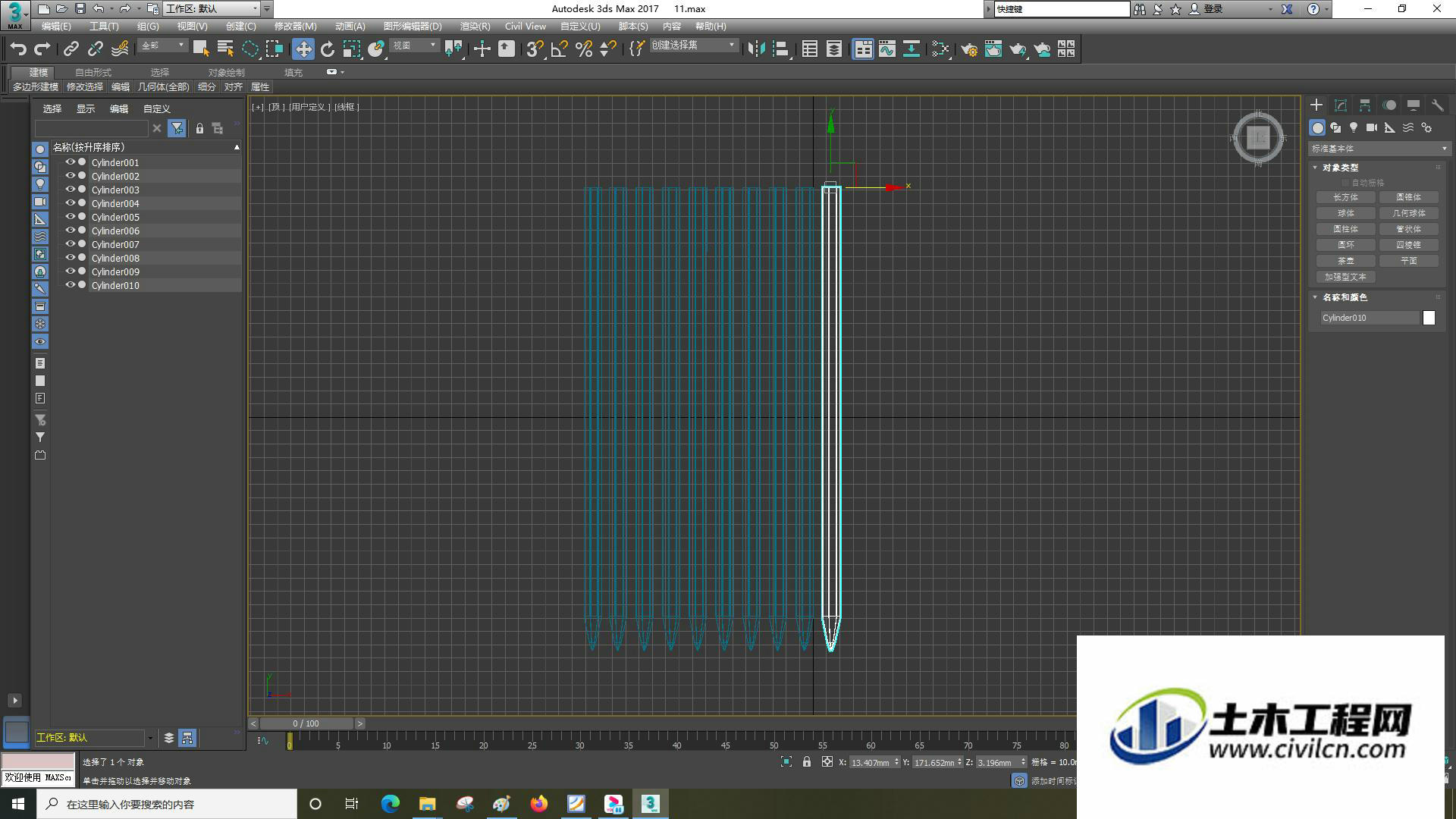Choose the Select and Scale tool
The height and width of the screenshot is (819, 1456).
coord(352,49)
